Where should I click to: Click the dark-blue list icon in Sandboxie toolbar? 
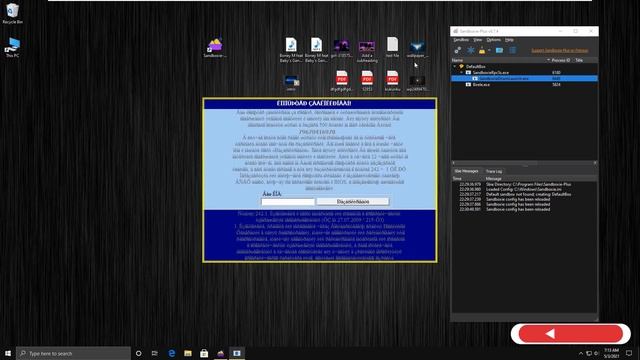pyautogui.click(x=513, y=50)
